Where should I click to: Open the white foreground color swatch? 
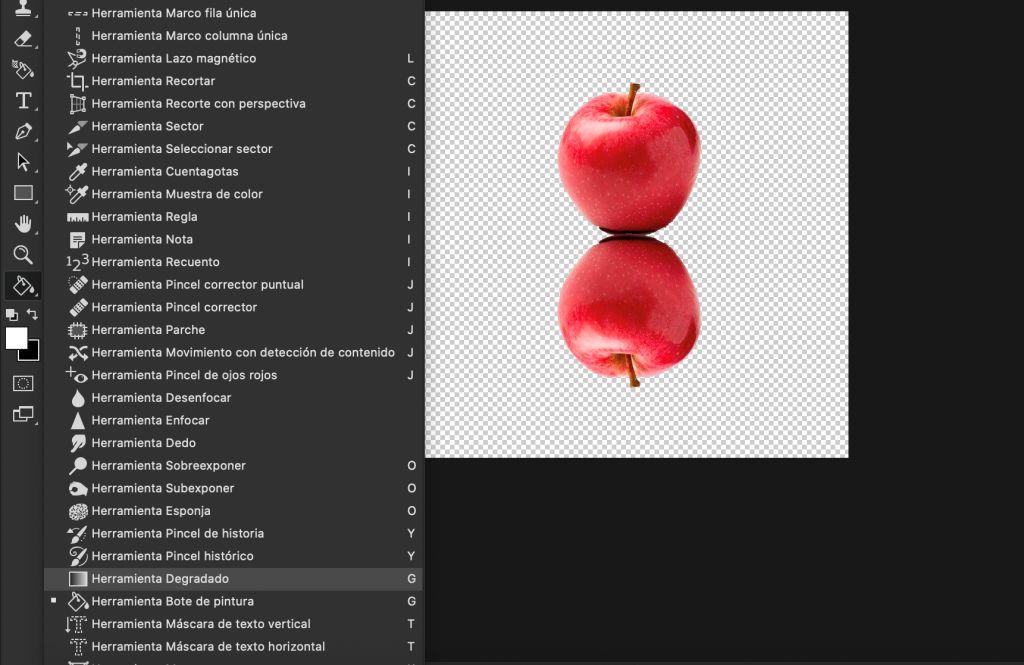click(16, 338)
